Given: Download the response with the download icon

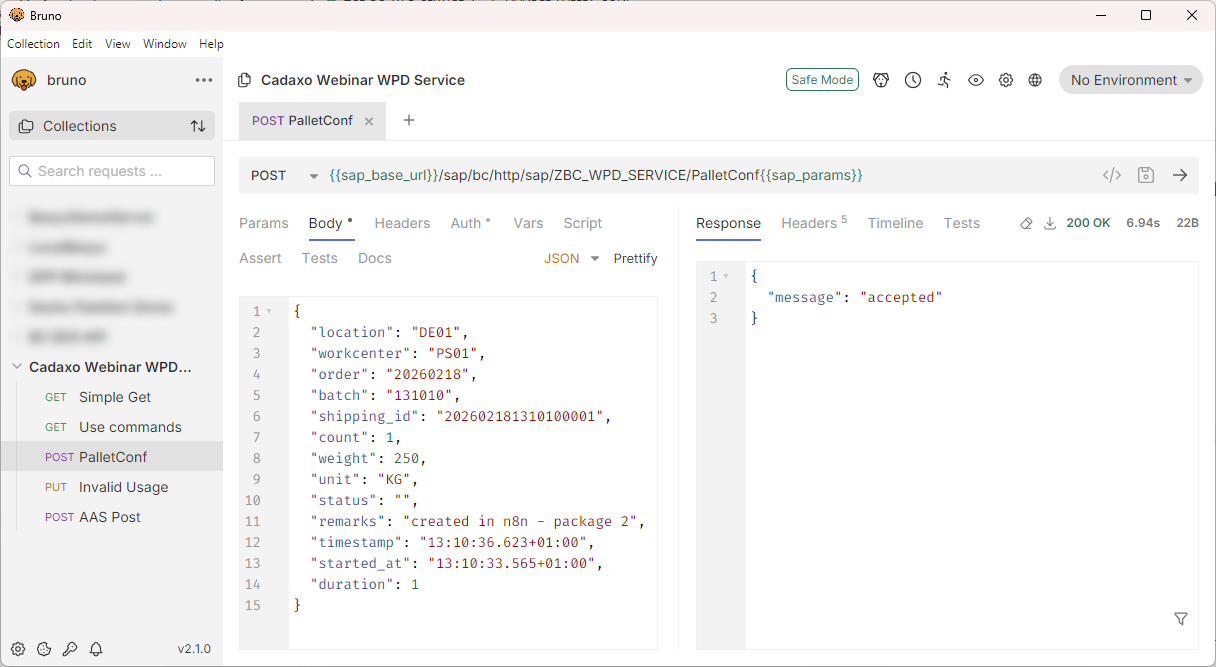Looking at the screenshot, I should [1050, 223].
